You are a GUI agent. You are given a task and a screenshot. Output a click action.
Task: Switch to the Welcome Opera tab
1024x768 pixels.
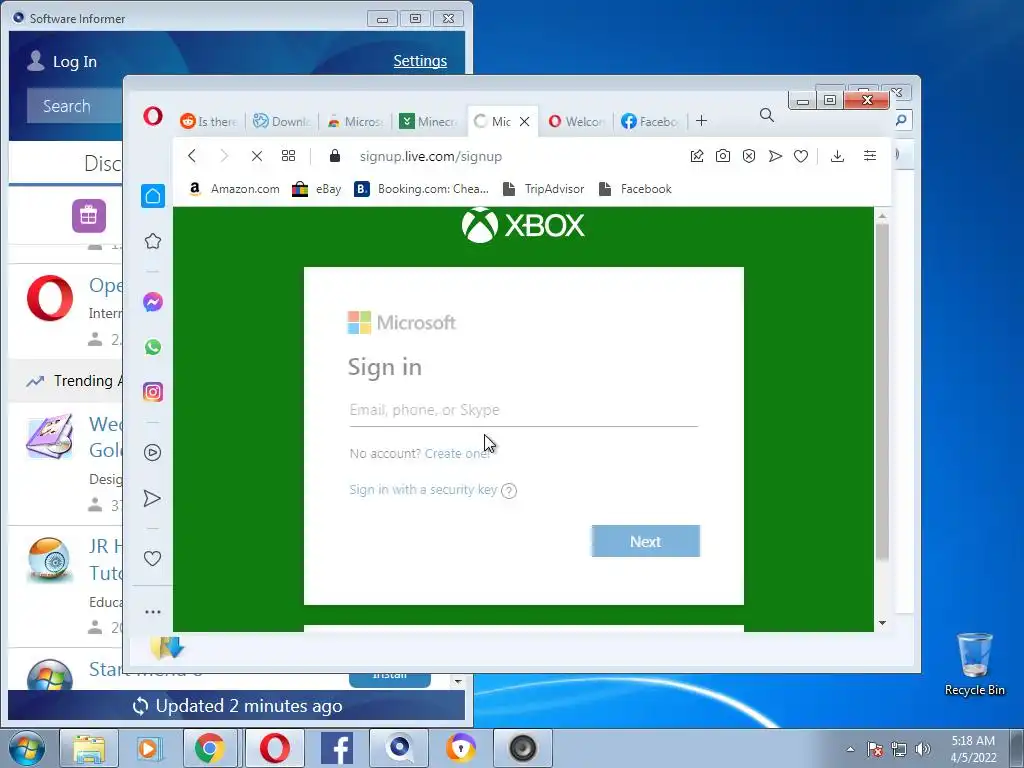[576, 121]
